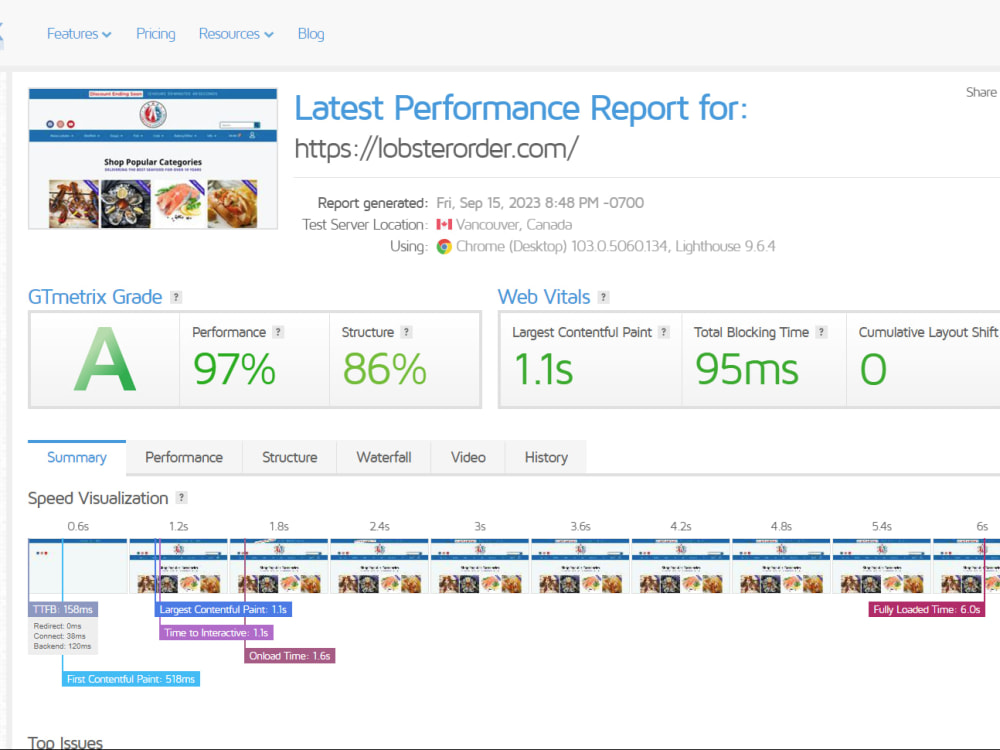
Task: Click the 2.4s filmstrip frame
Action: tap(379, 566)
